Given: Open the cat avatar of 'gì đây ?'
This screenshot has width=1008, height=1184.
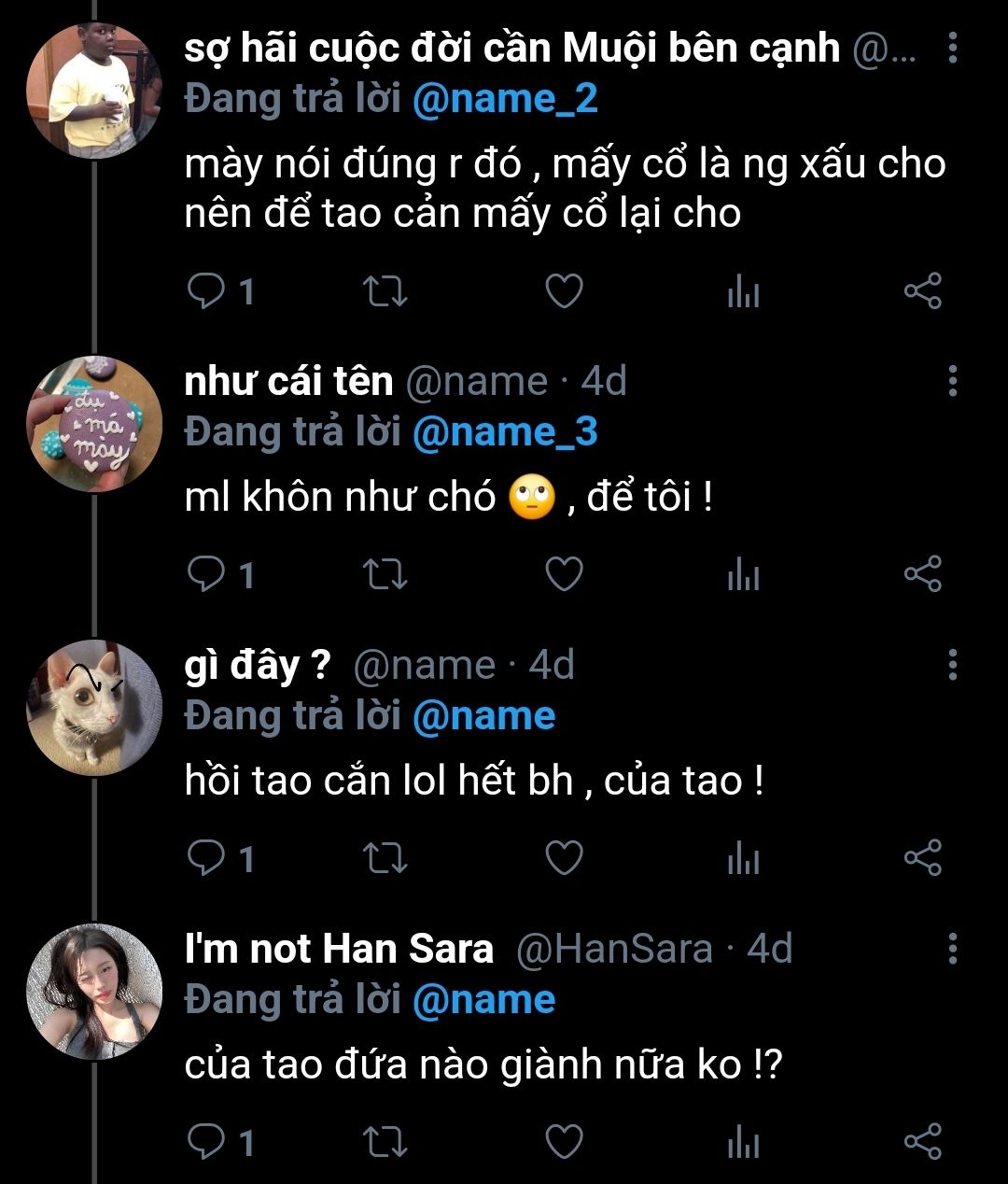Looking at the screenshot, I should pos(93,708).
